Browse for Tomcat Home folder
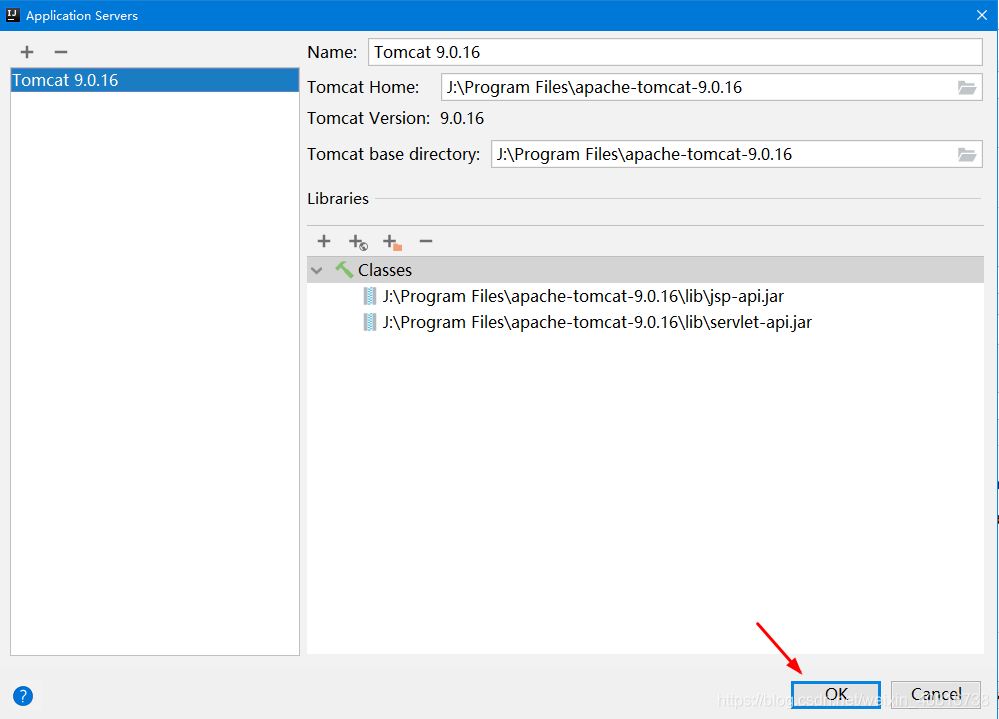Screen dimensions: 999x719 click(x=967, y=87)
